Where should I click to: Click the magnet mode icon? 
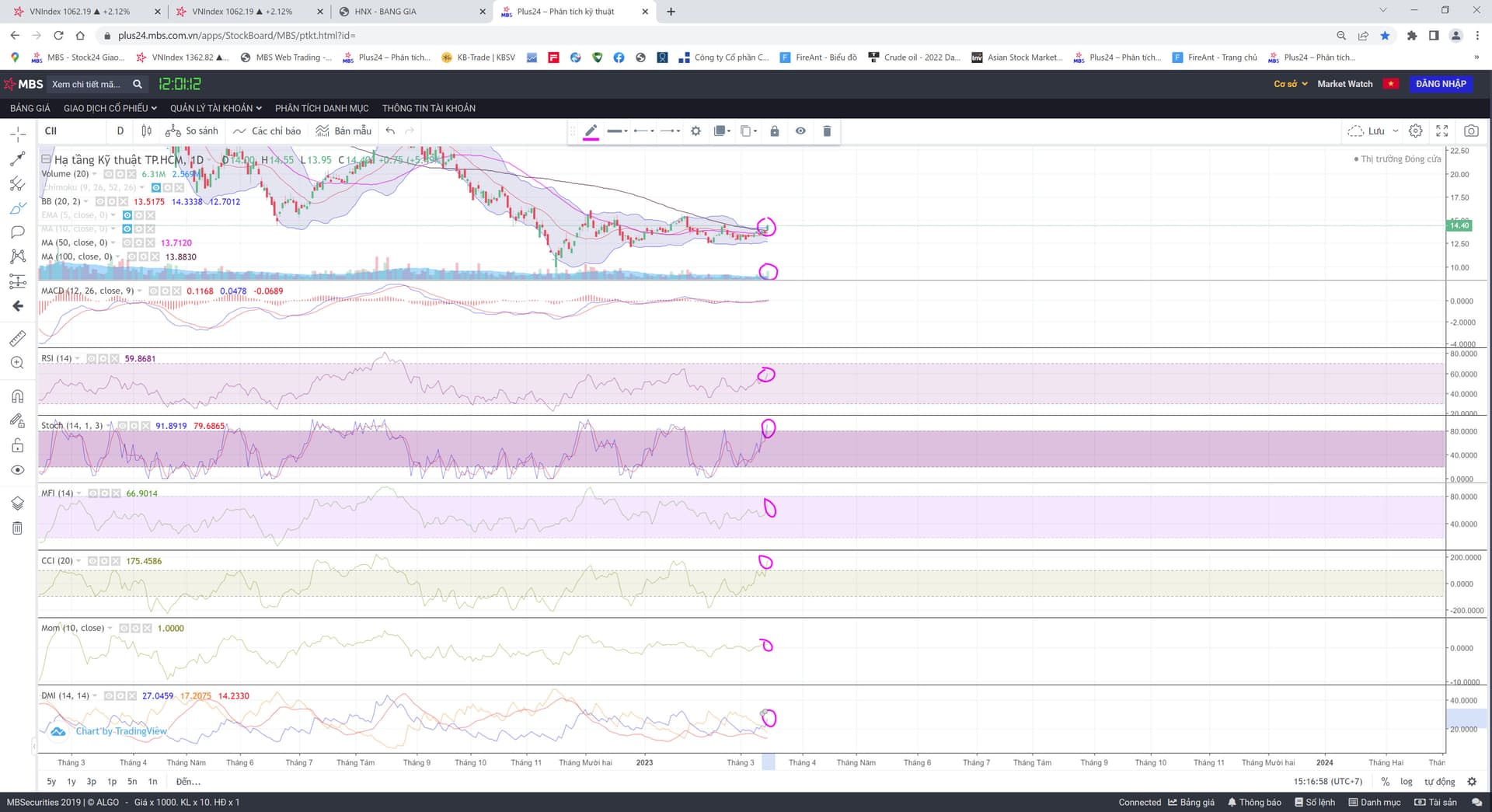17,396
